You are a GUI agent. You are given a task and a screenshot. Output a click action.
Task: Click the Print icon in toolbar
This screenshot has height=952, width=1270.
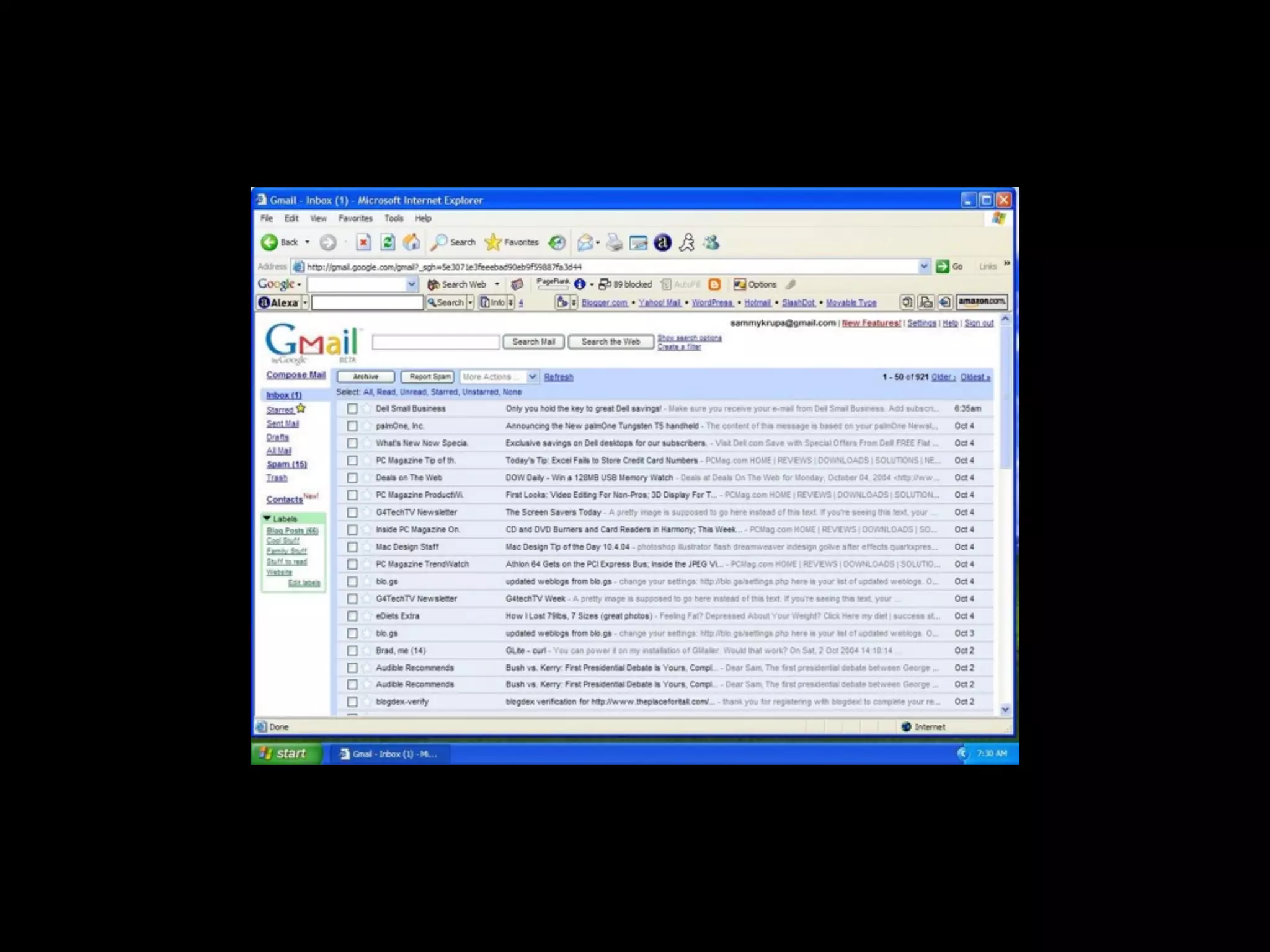coord(614,242)
